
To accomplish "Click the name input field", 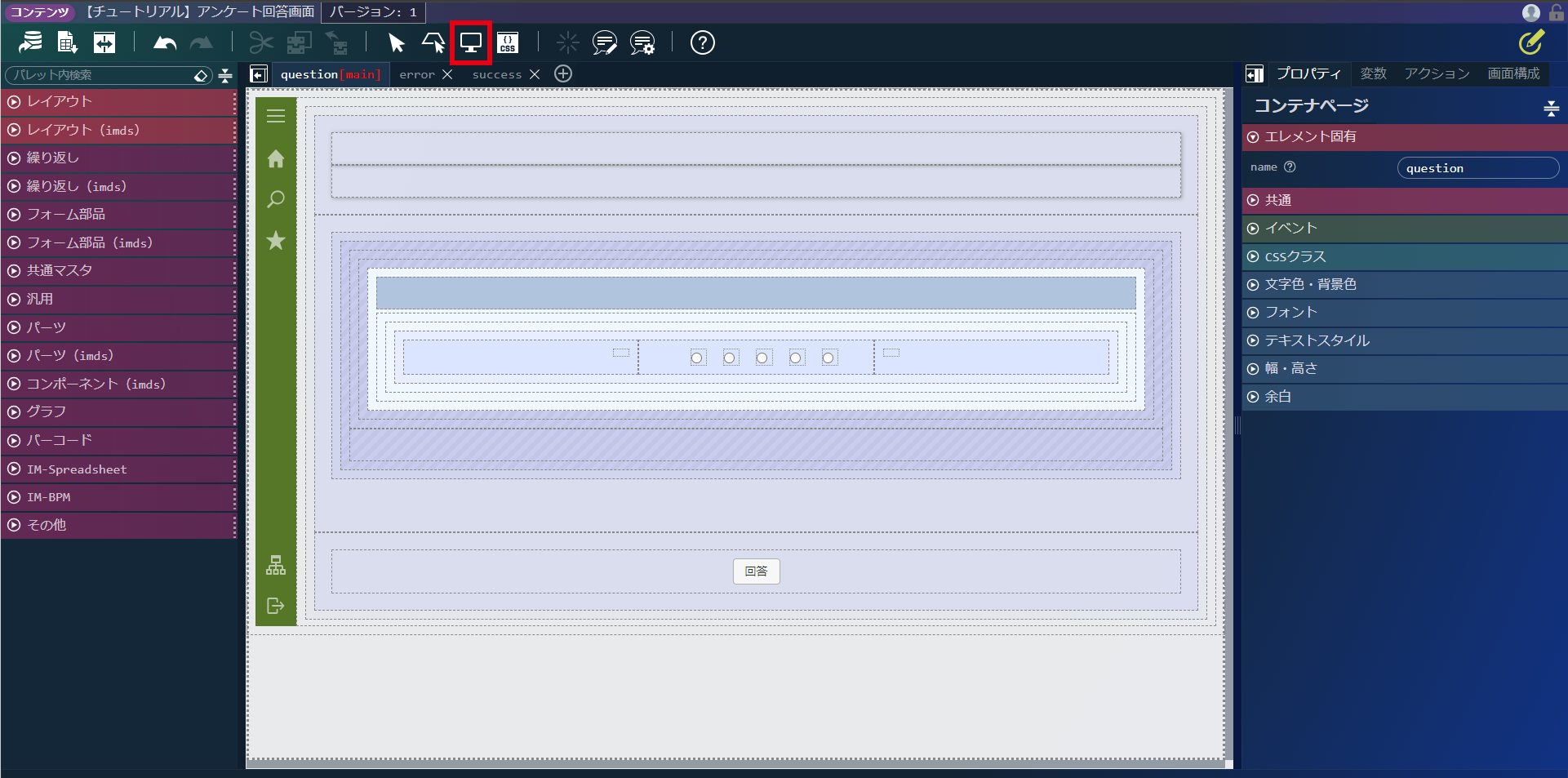I will [1477, 168].
